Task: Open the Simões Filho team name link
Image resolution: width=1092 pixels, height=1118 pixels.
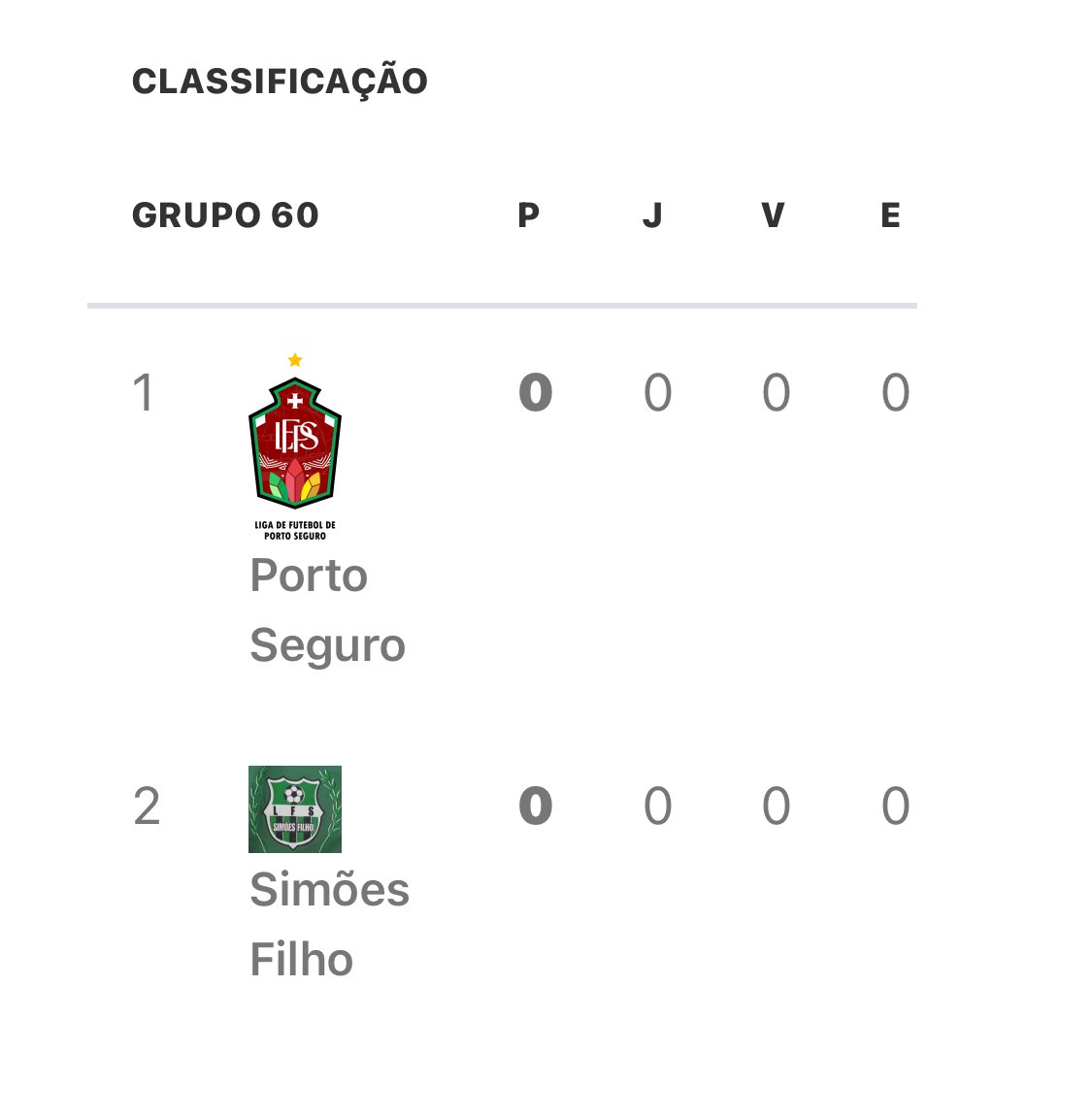Action: [329, 924]
